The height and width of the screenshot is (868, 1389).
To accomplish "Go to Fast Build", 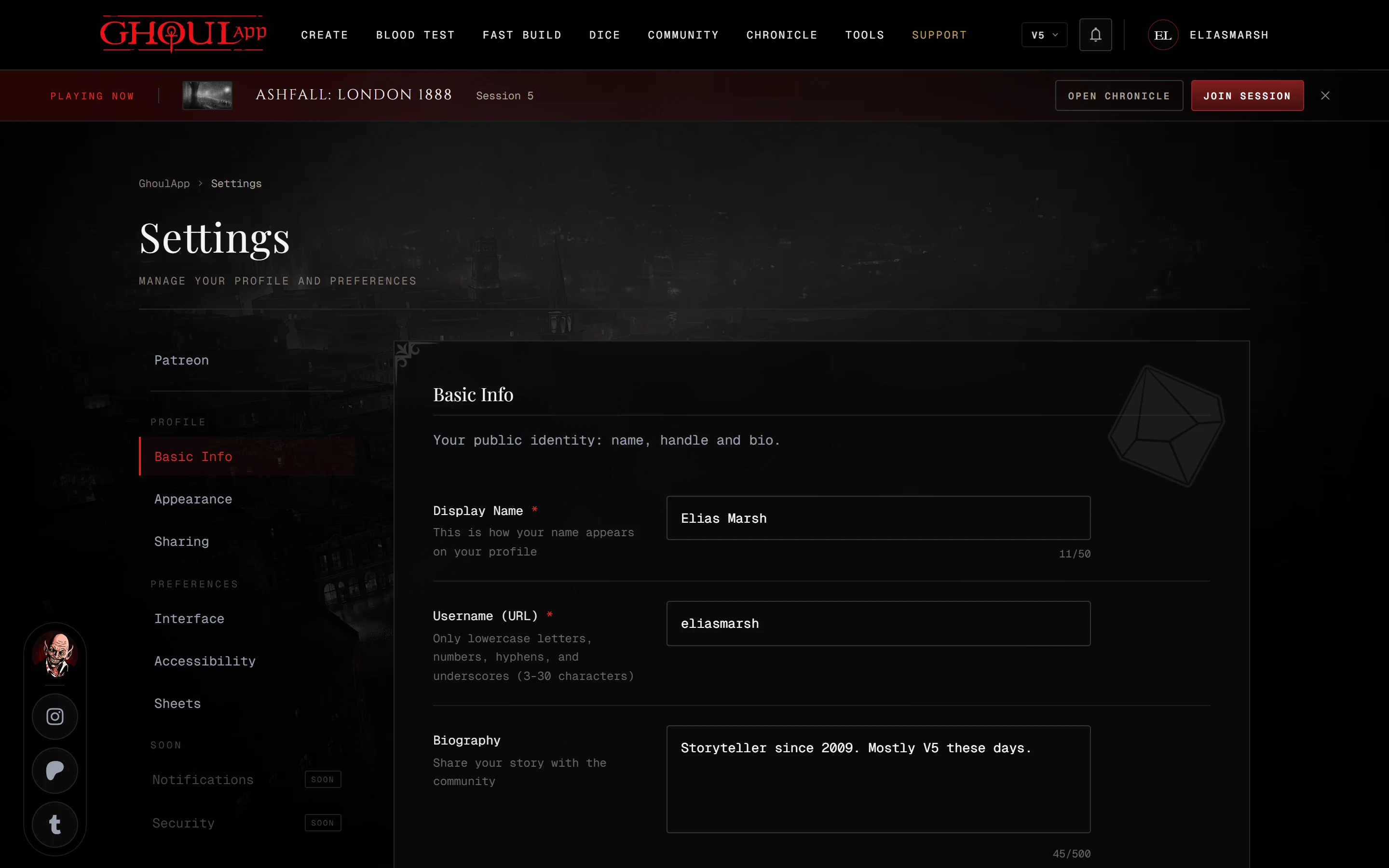I will point(522,35).
